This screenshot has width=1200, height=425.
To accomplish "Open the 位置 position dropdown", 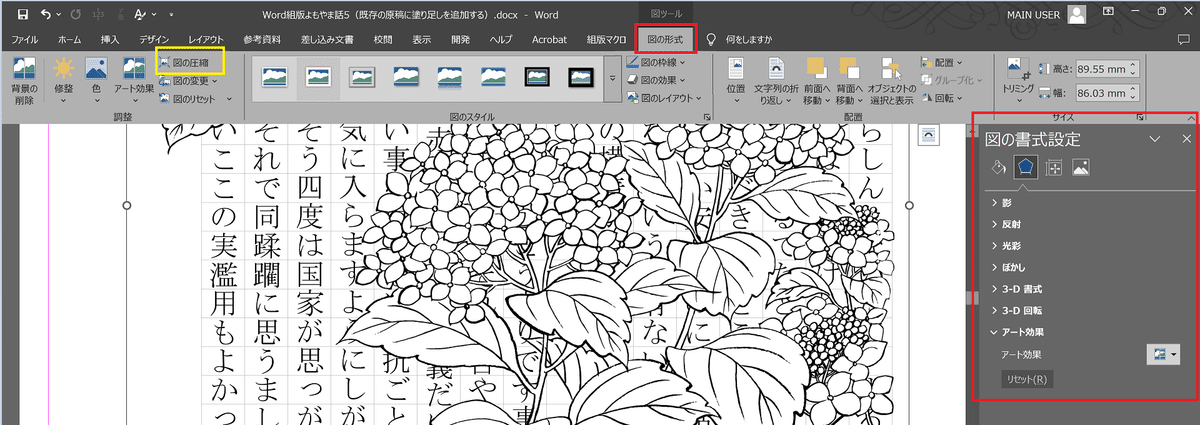I will click(x=736, y=82).
